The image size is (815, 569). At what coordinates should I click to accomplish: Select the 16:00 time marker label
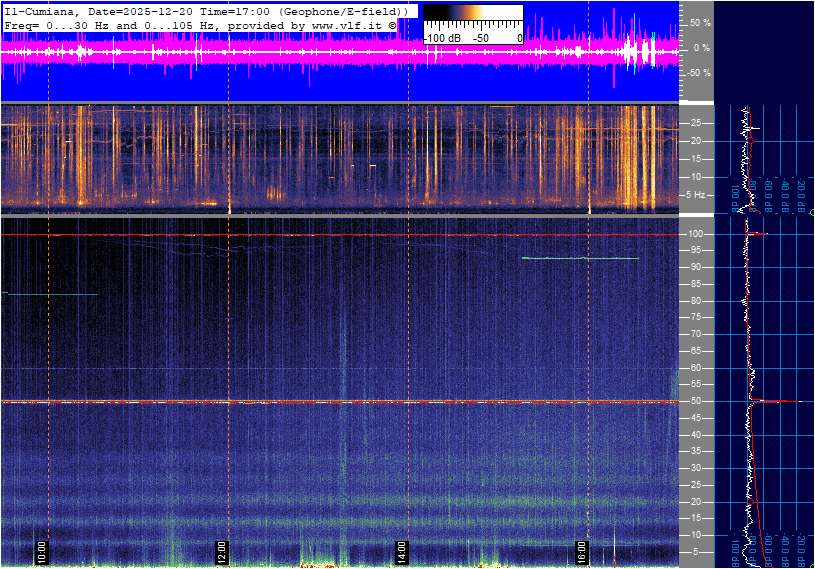[x=581, y=552]
